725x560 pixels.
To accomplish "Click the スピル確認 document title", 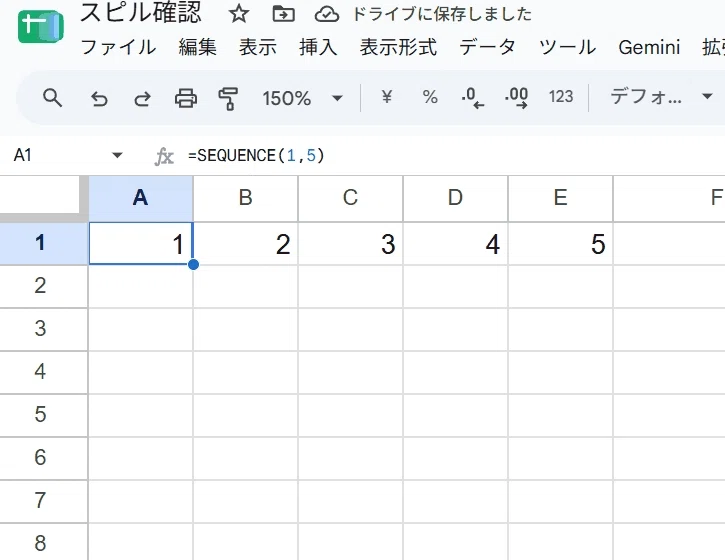I will tap(141, 12).
